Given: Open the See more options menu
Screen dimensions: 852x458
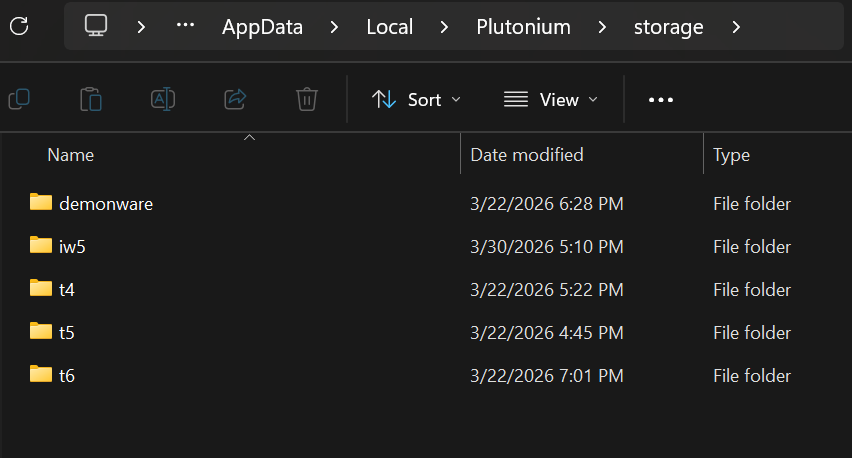Looking at the screenshot, I should (661, 100).
